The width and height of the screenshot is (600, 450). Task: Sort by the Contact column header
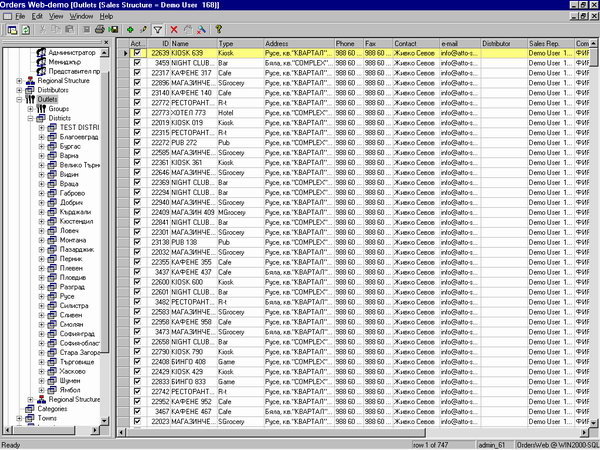pyautogui.click(x=416, y=44)
